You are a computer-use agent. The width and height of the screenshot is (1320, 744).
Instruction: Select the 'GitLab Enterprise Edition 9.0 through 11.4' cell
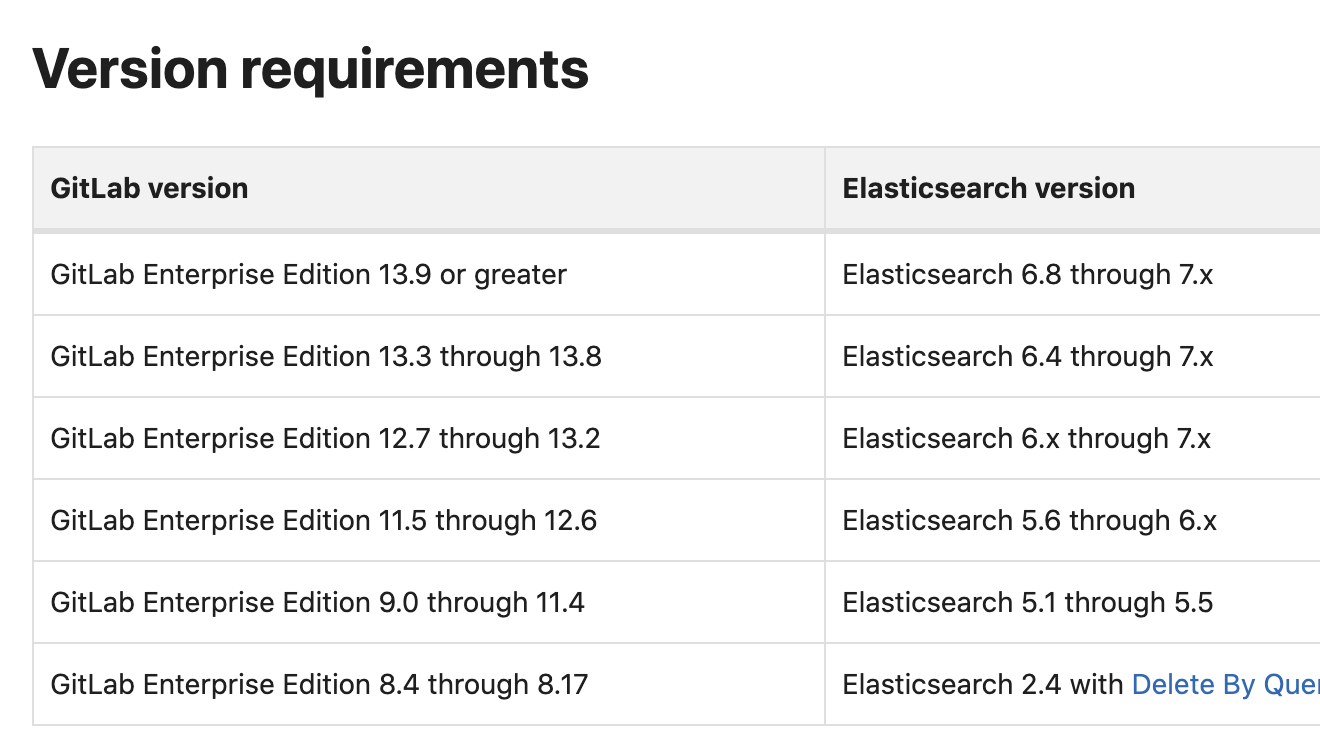(x=317, y=602)
